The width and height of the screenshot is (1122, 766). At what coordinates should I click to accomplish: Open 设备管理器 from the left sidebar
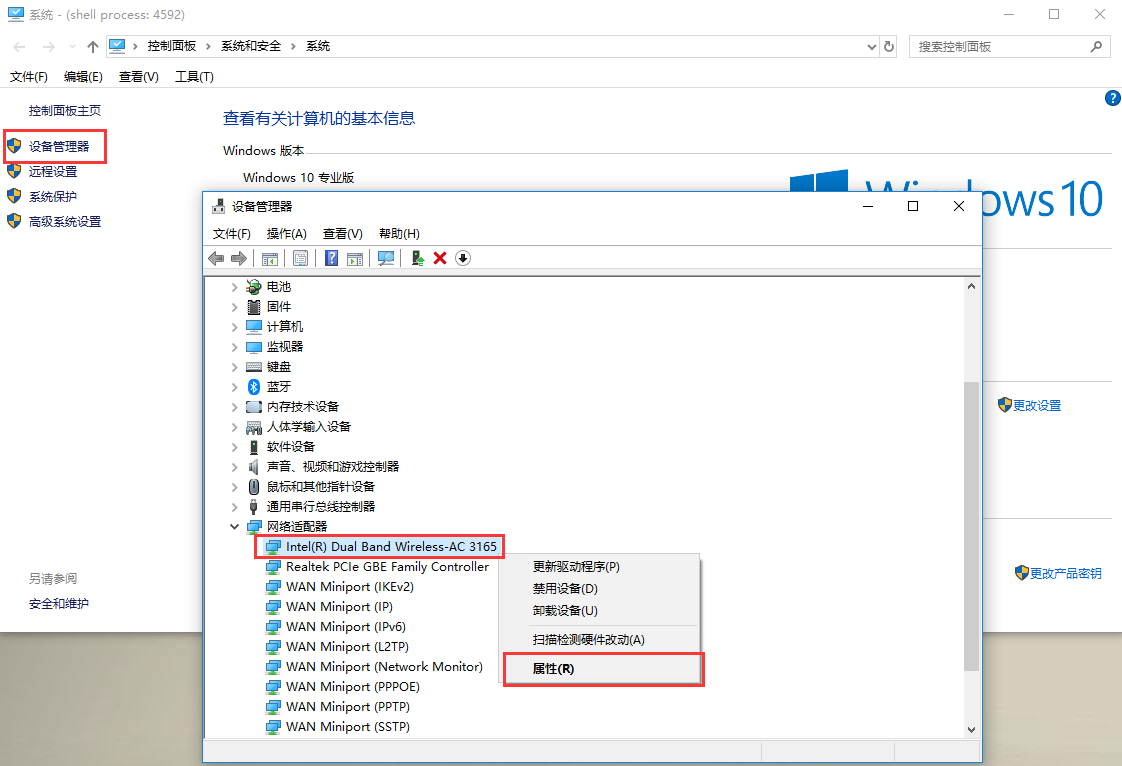59,147
